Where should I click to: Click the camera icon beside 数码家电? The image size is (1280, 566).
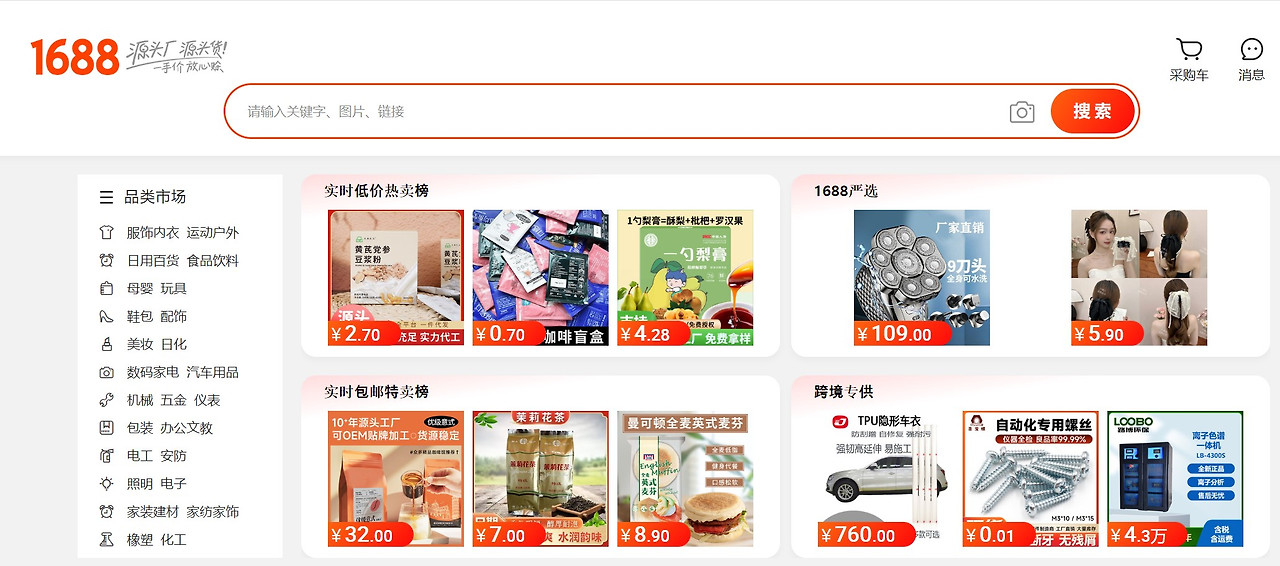tap(106, 372)
